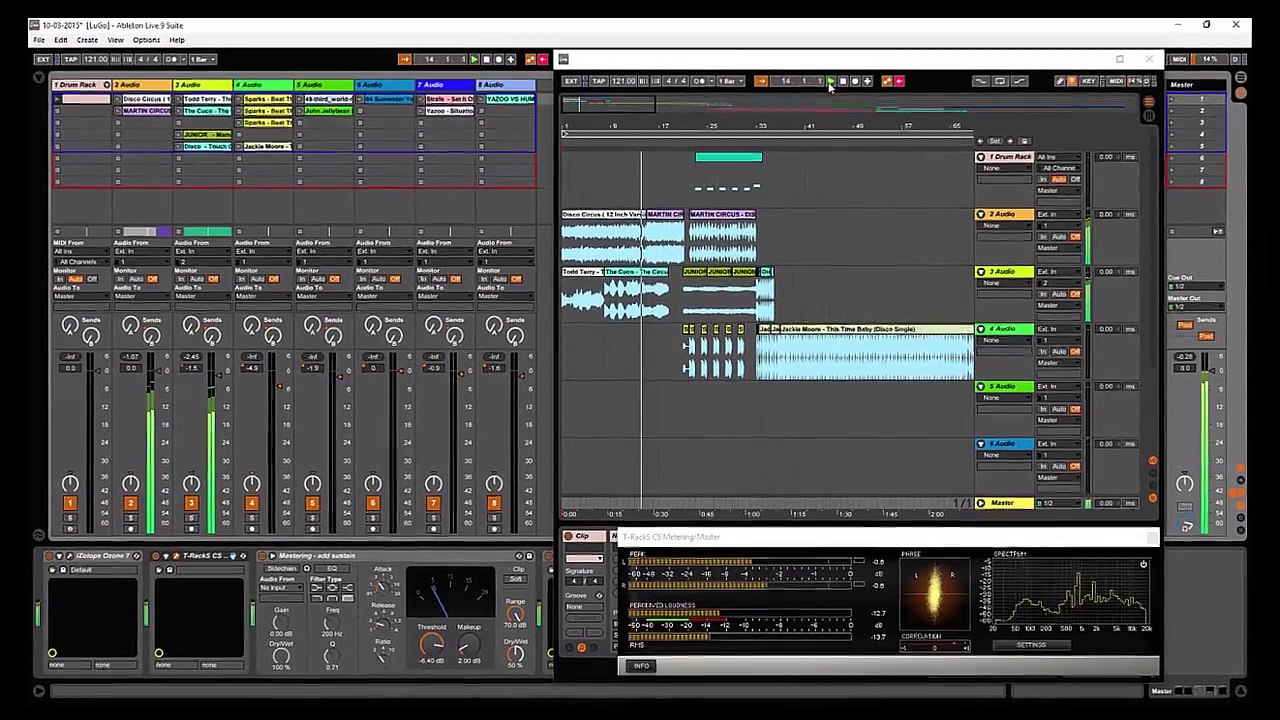This screenshot has height=720, width=1280.
Task: Launch the Disco Circus clip in 2 Audio
Action: click(118, 100)
